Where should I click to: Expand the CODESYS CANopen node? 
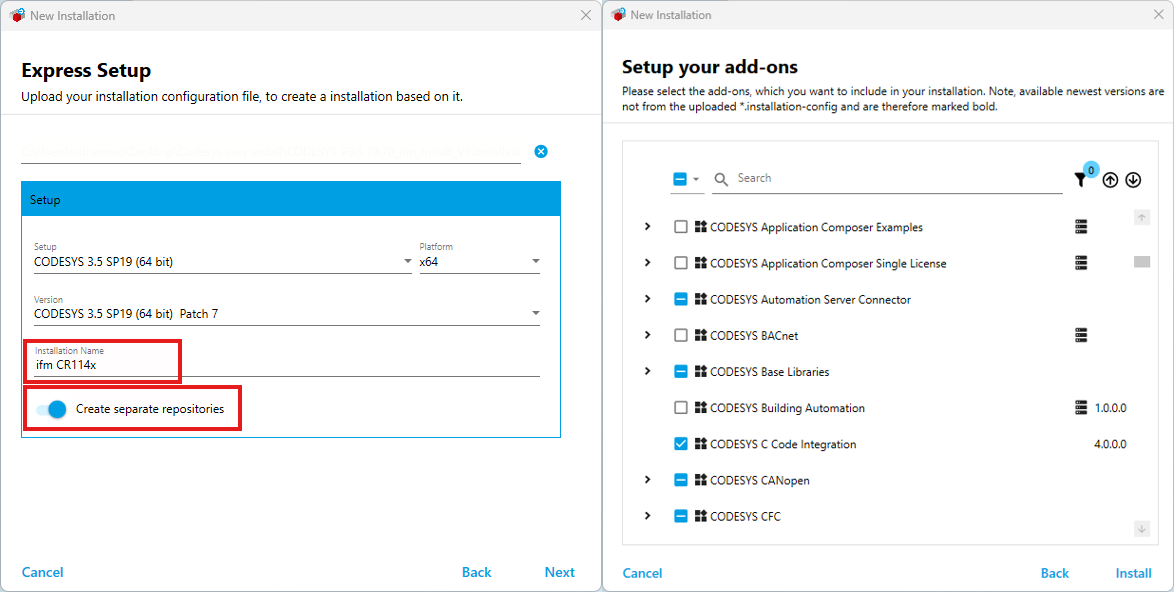click(x=648, y=480)
